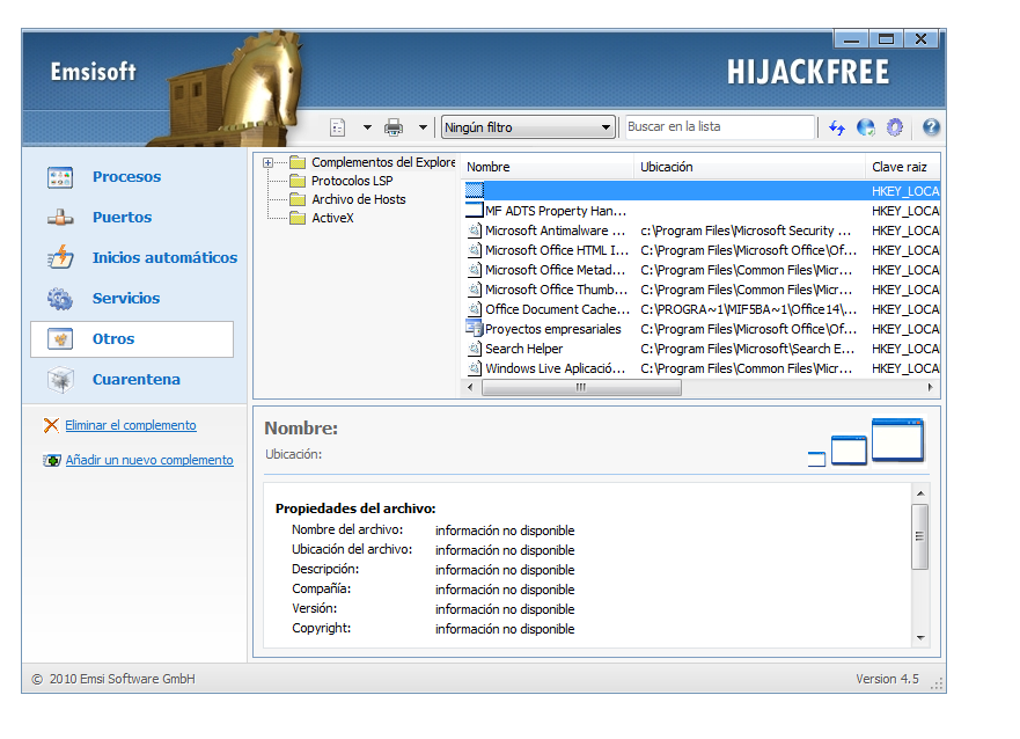Click the Microsoft Antimalware file icon
Image resolution: width=1020 pixels, height=739 pixels.
pyautogui.click(x=475, y=230)
